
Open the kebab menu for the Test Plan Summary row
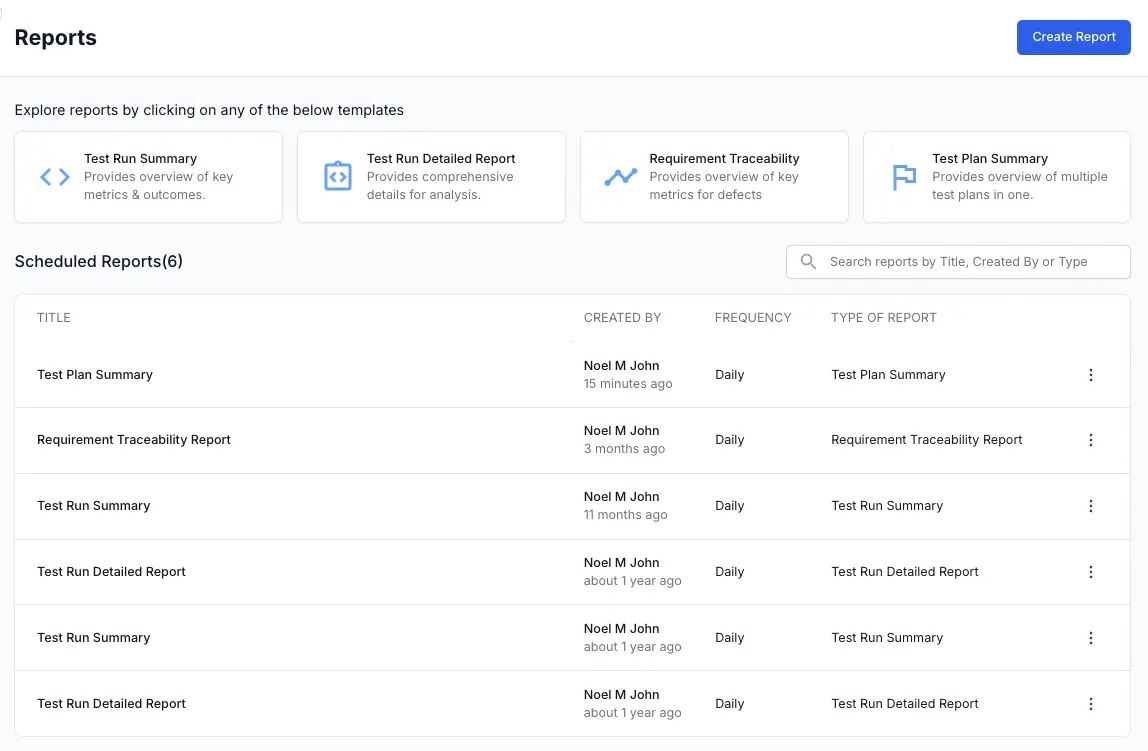[x=1090, y=375]
